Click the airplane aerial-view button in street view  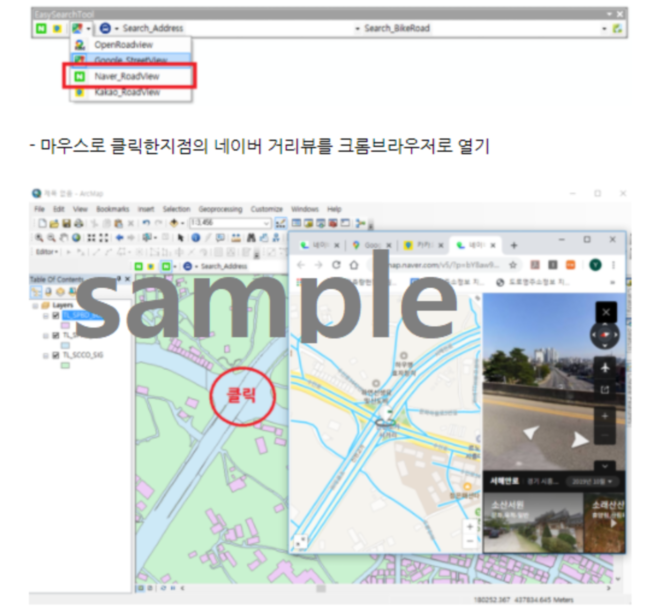coord(605,367)
